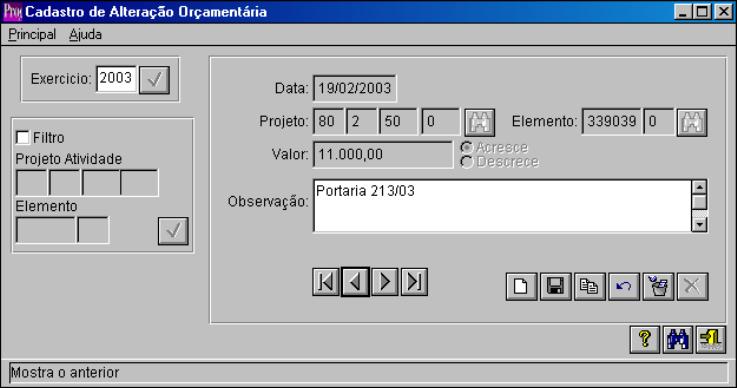737x388 pixels.
Task: Click the Data field 19/02/2003
Action: (x=354, y=88)
